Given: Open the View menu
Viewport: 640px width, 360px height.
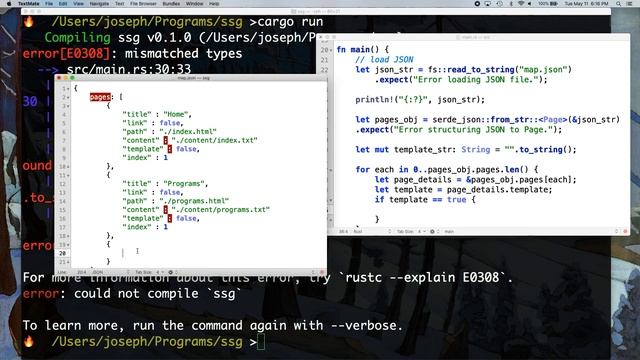Looking at the screenshot, I should click(x=78, y=4).
